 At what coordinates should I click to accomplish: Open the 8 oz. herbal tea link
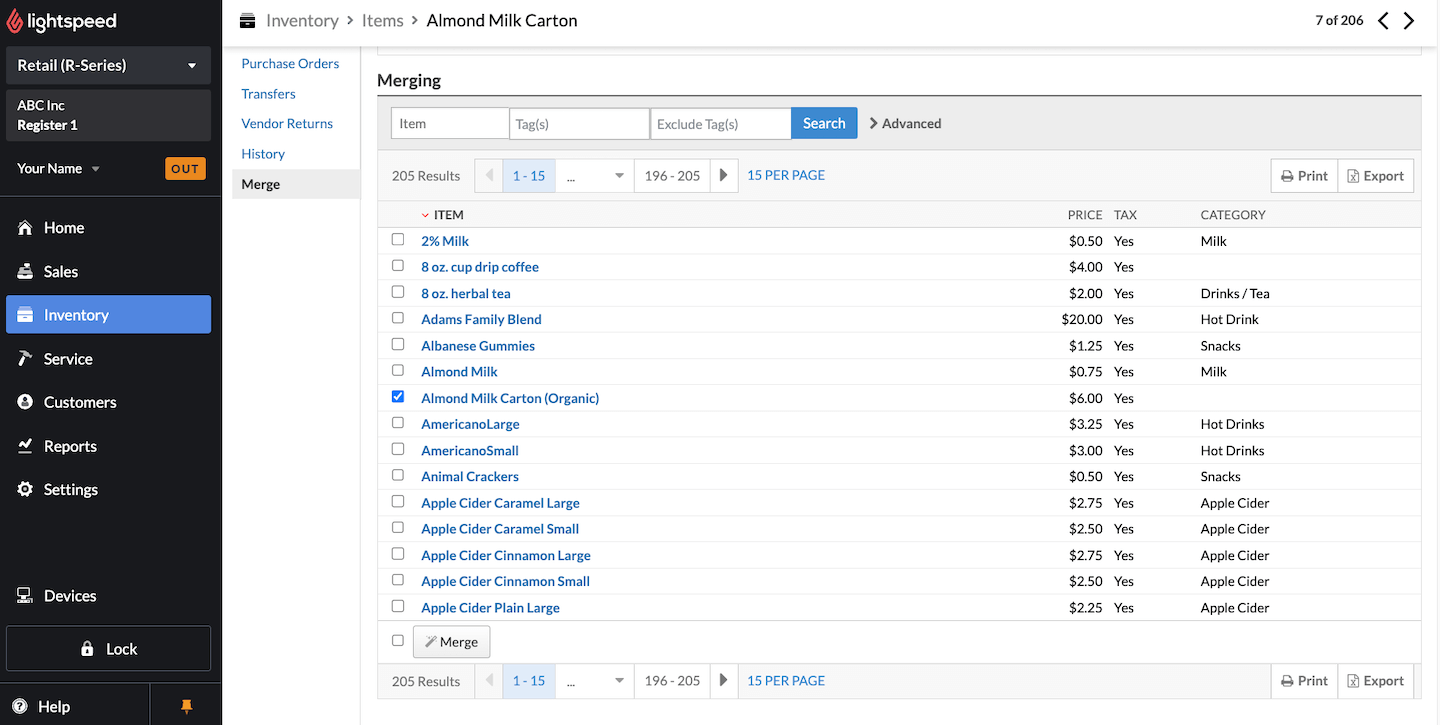tap(466, 293)
